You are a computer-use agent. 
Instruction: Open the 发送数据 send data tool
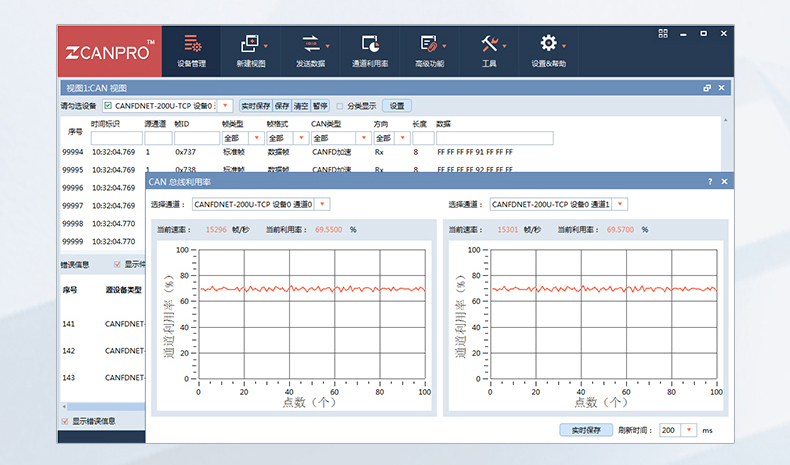tap(310, 45)
